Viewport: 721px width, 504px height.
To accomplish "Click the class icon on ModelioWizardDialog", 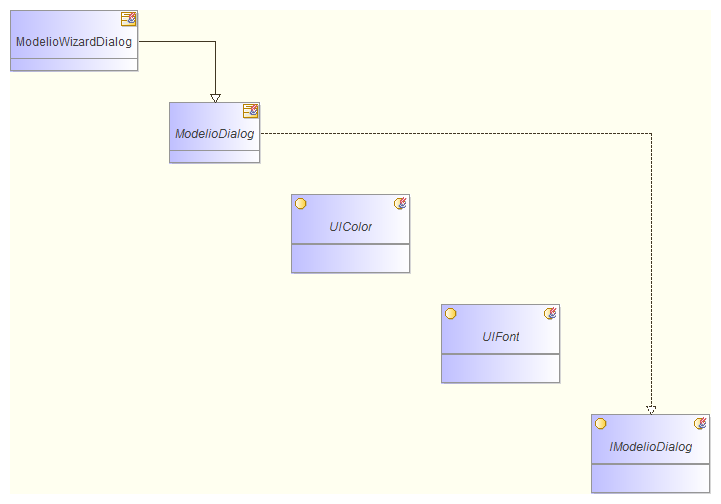I will click(128, 18).
